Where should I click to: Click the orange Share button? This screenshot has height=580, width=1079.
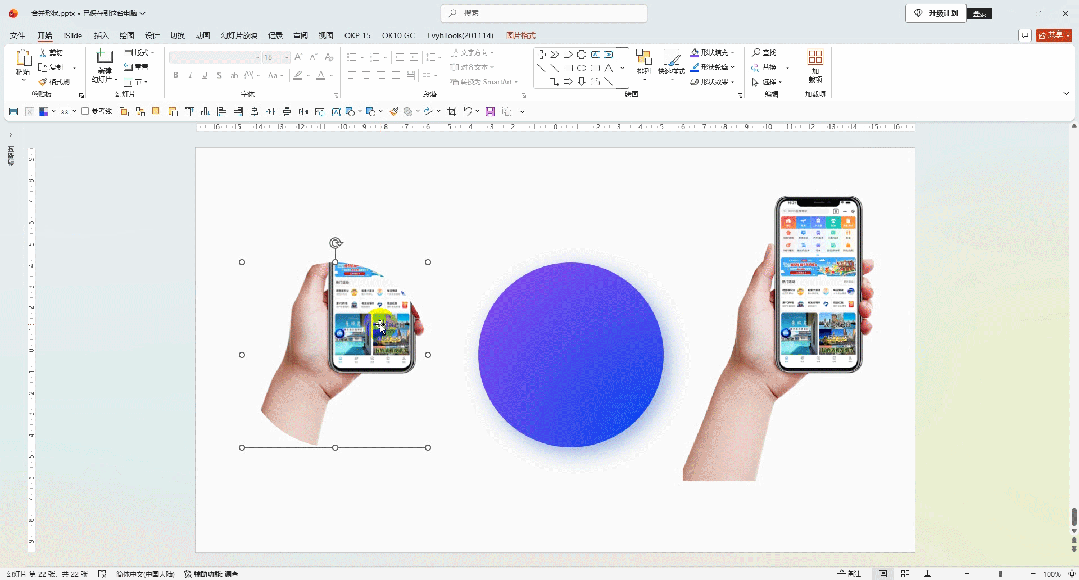pos(1054,35)
